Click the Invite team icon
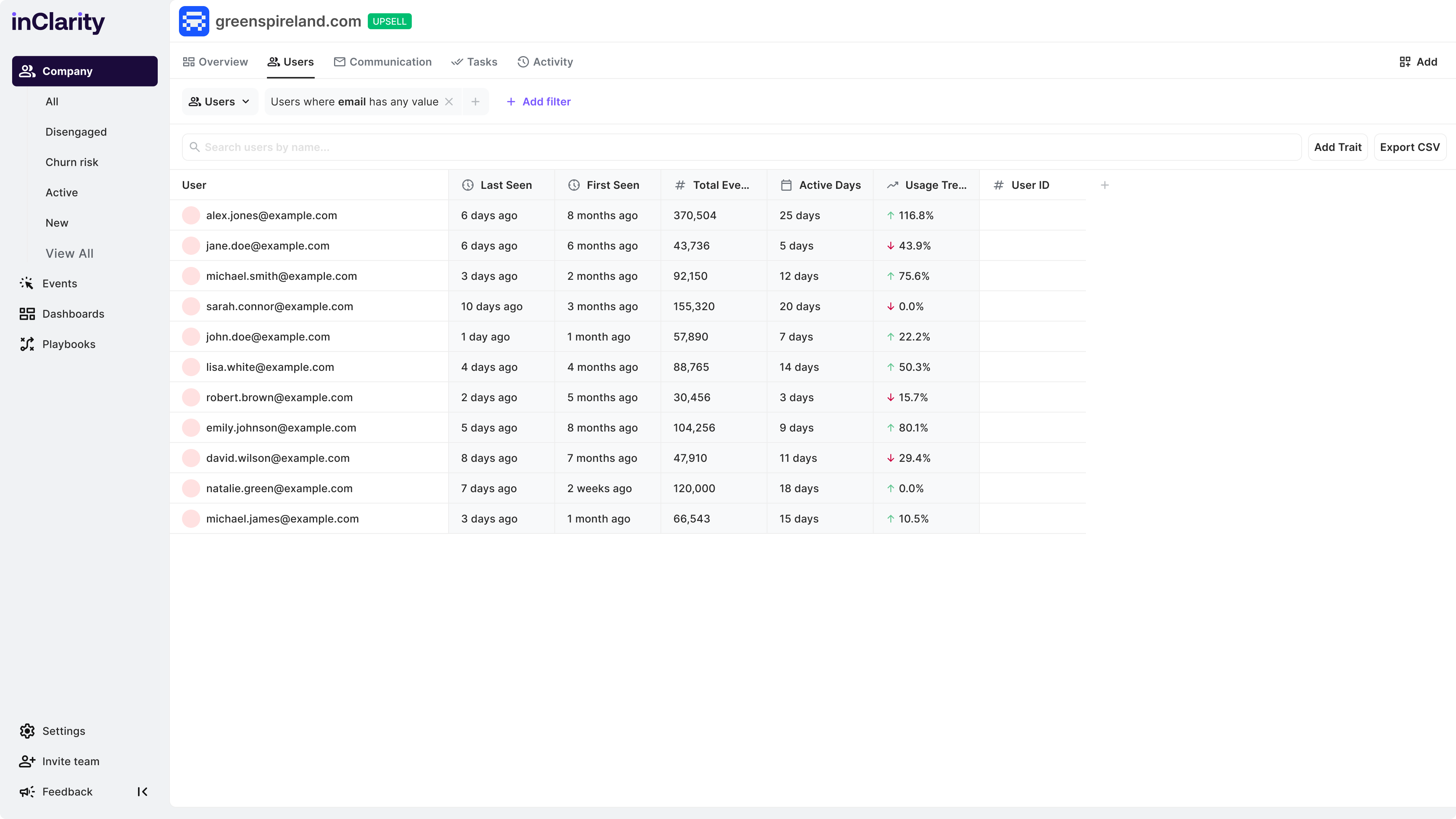Viewport: 1456px width, 819px height. pyautogui.click(x=27, y=761)
